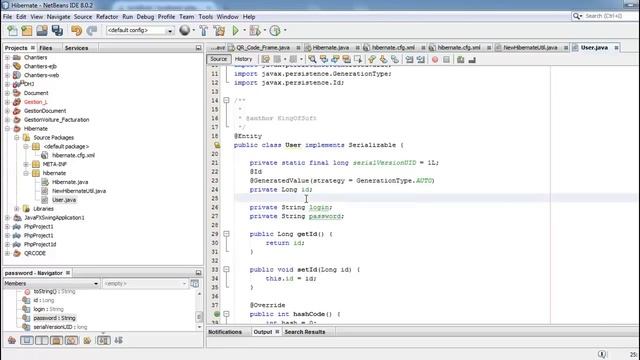Click the New Project toolbar icon
This screenshot has width=640, height=360.
click(x=27, y=31)
